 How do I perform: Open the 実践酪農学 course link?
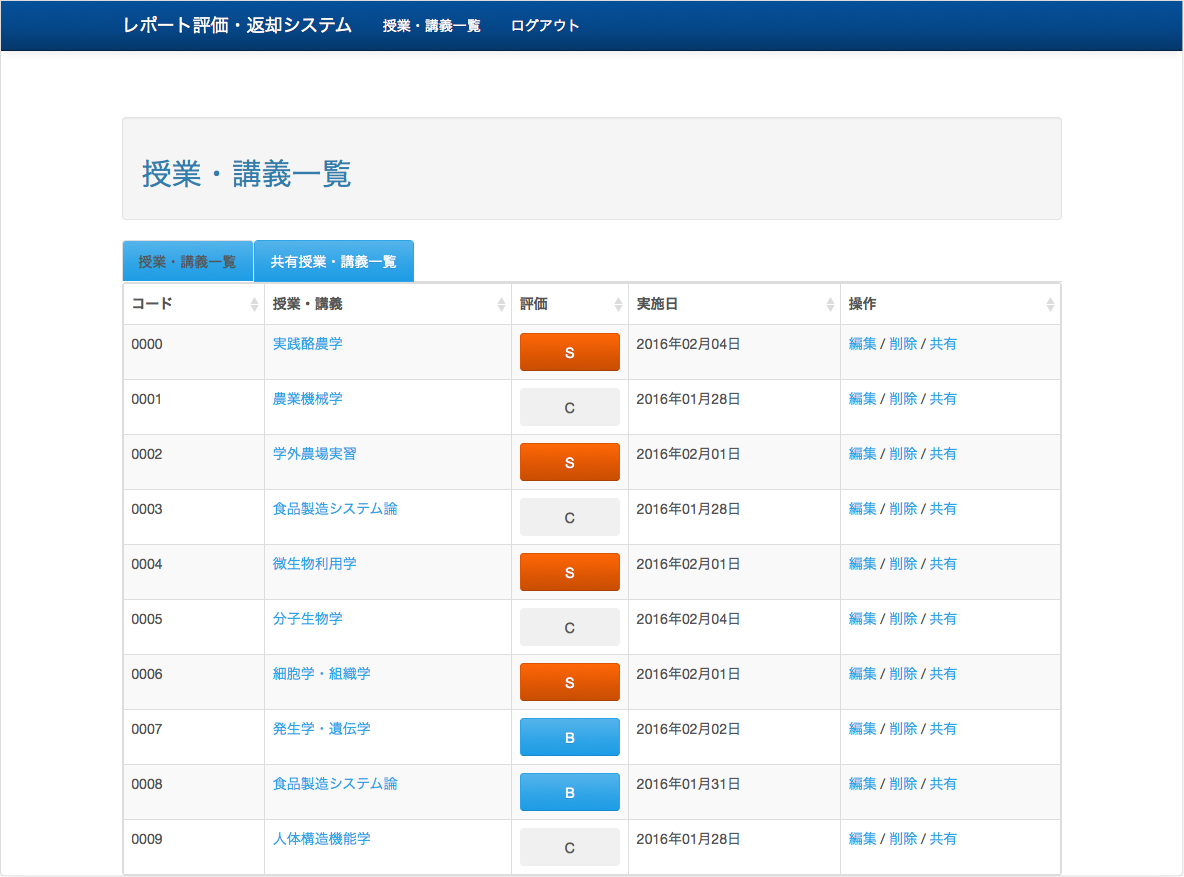pyautogui.click(x=307, y=344)
